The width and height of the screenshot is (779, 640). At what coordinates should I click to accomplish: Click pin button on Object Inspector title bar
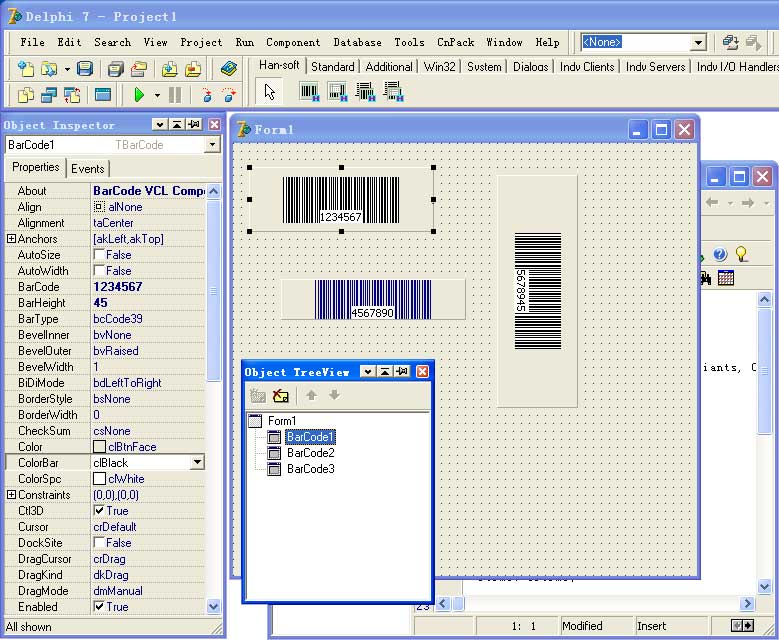click(x=194, y=125)
